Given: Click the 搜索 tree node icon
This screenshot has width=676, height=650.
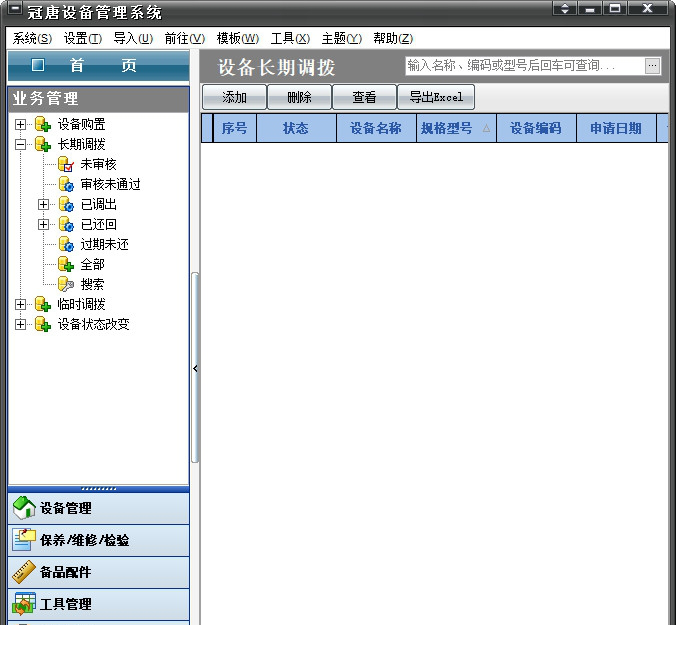Looking at the screenshot, I should [x=66, y=284].
